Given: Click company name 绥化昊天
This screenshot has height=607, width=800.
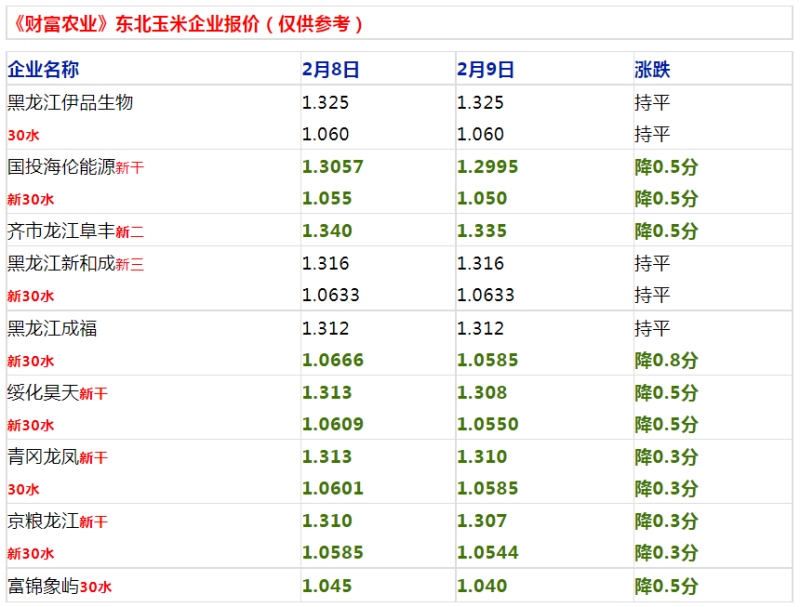Looking at the screenshot, I should (x=43, y=392).
